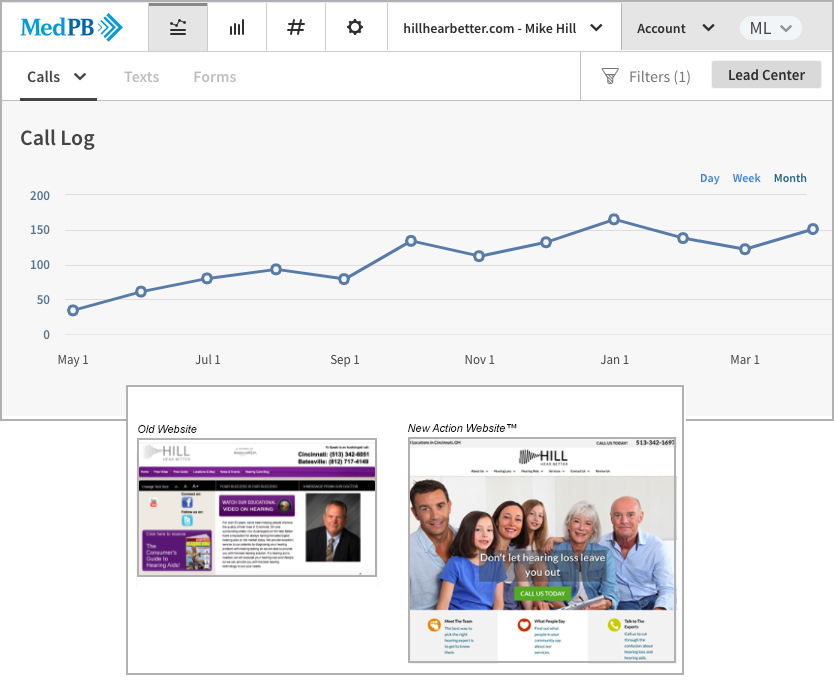The height and width of the screenshot is (687, 834).
Task: Click the 150 y-axis label
Action: [40, 230]
